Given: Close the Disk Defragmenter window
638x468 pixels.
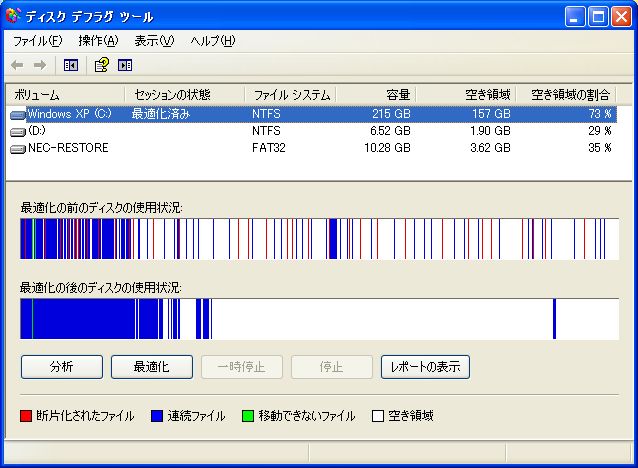Looking at the screenshot, I should [621, 17].
